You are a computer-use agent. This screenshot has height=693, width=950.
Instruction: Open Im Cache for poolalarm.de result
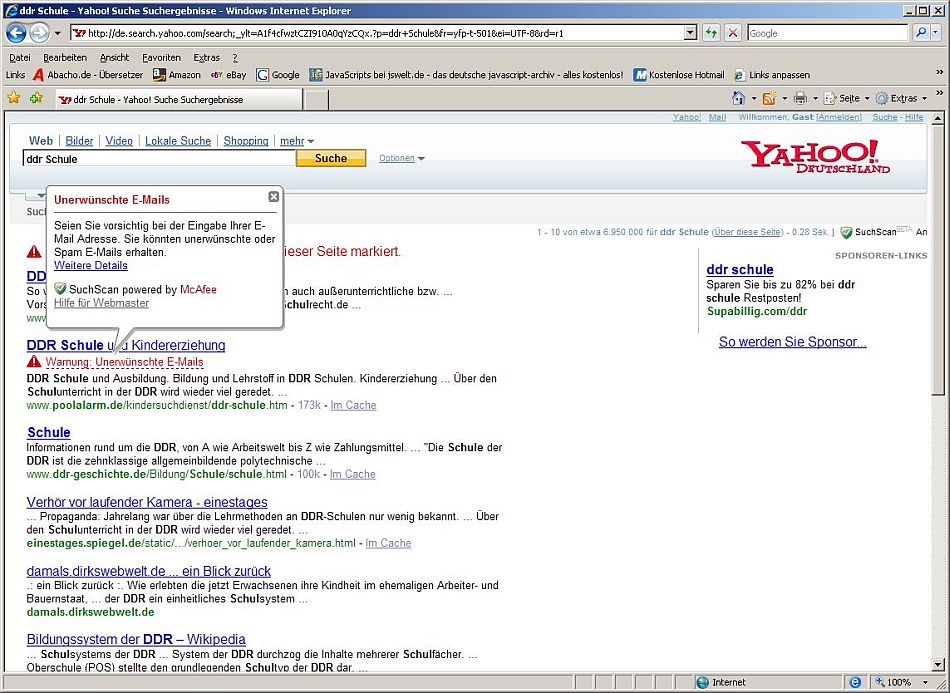click(x=353, y=405)
